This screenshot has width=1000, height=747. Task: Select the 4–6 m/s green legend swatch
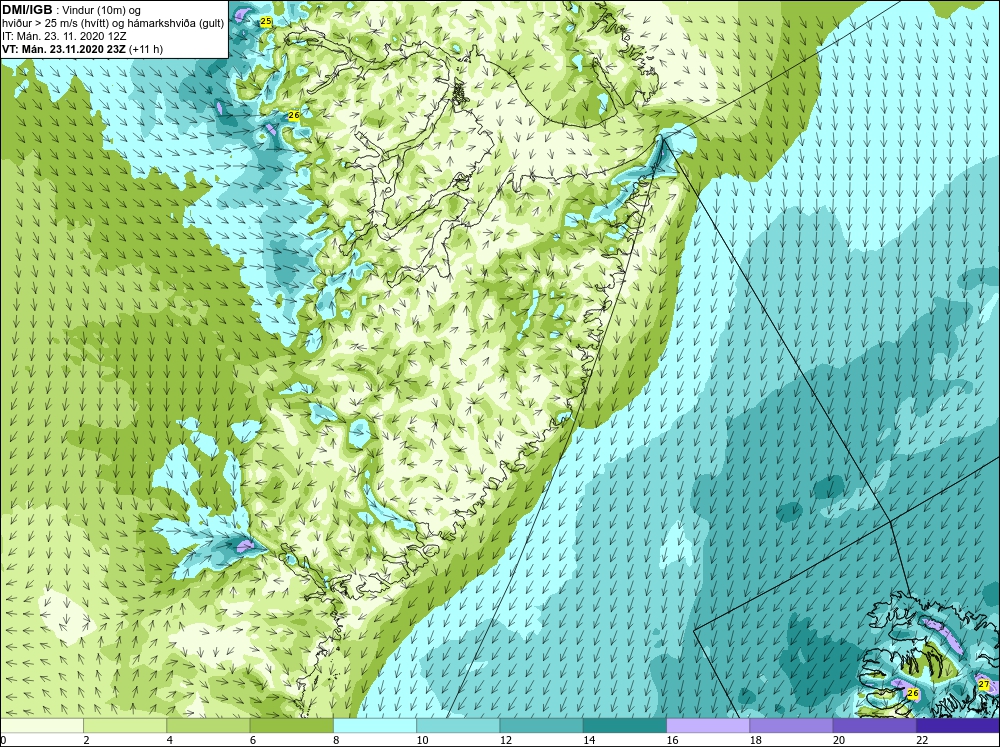pyautogui.click(x=208, y=726)
